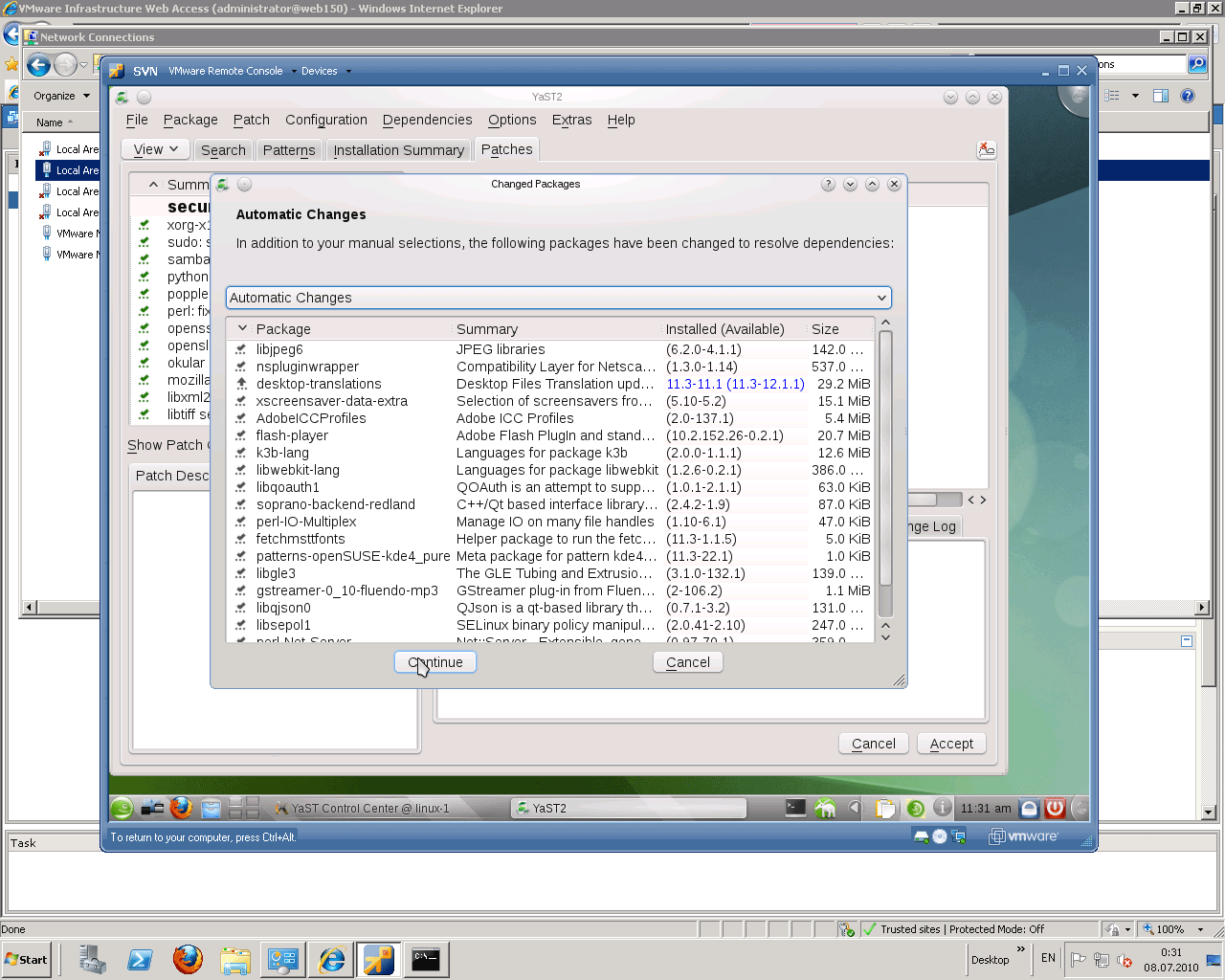1225x980 pixels.
Task: Open Windows PowerShell from the taskbar
Action: click(140, 960)
